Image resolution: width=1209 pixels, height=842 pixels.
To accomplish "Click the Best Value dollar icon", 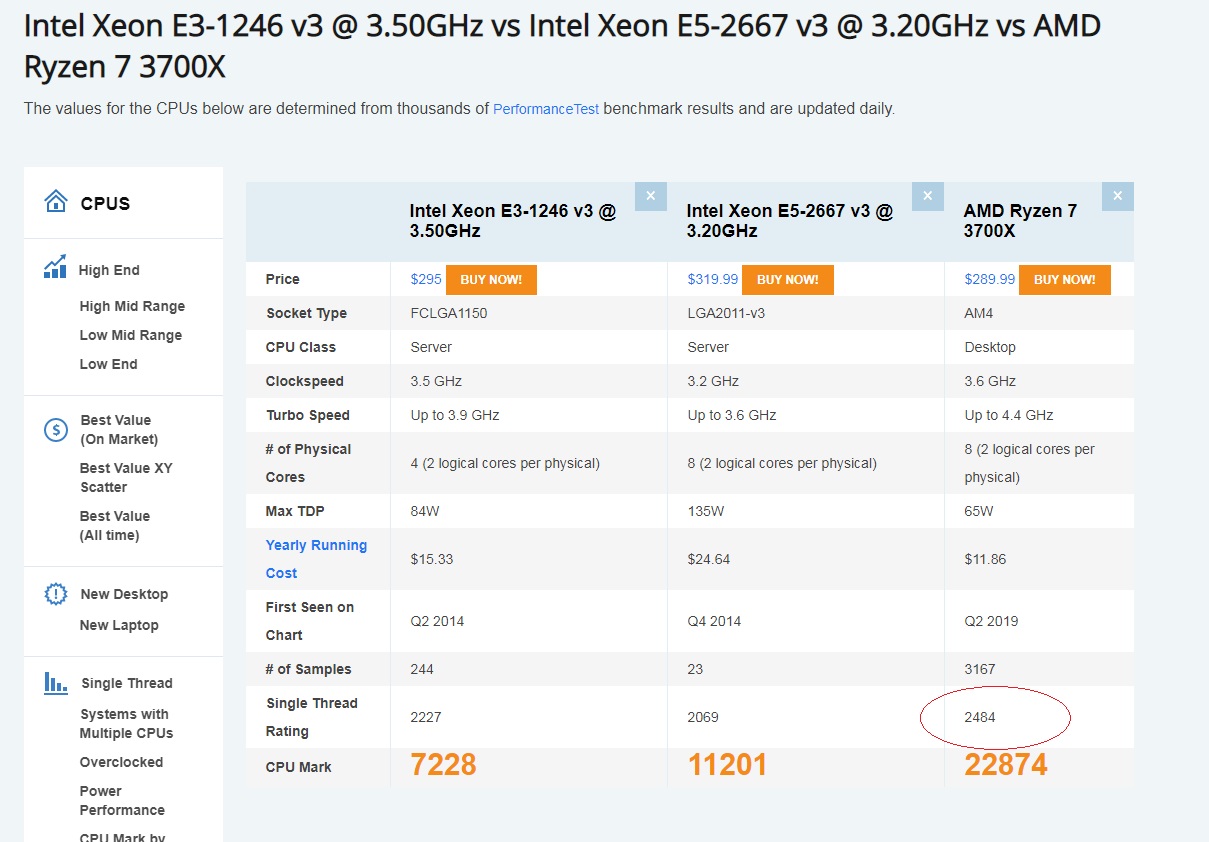I will 55,430.
